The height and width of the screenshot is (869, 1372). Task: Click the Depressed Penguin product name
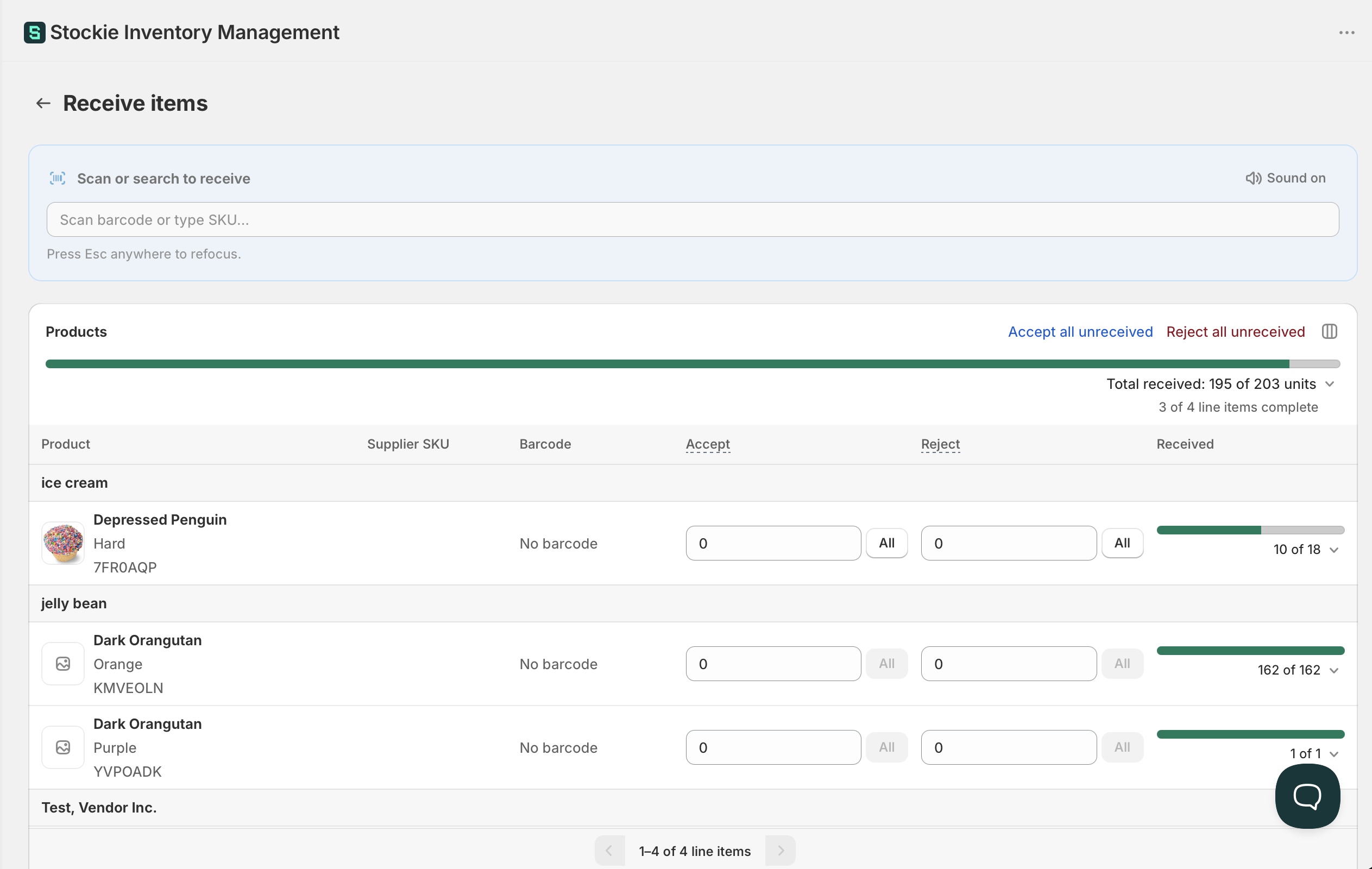[160, 520]
